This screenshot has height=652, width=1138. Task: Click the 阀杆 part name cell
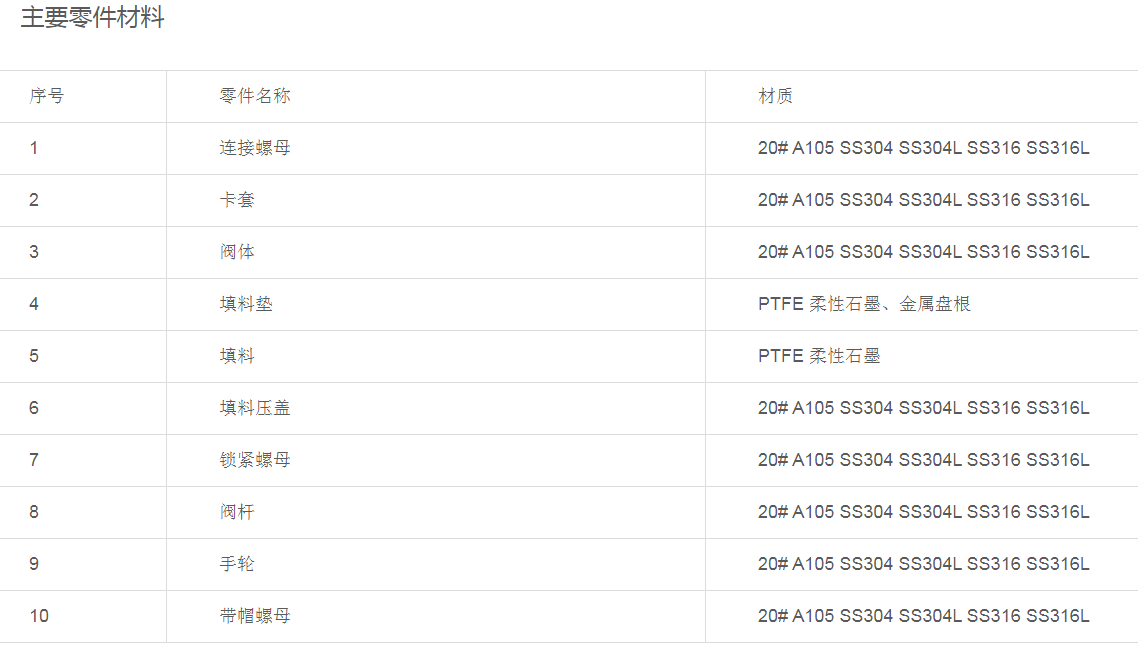237,512
